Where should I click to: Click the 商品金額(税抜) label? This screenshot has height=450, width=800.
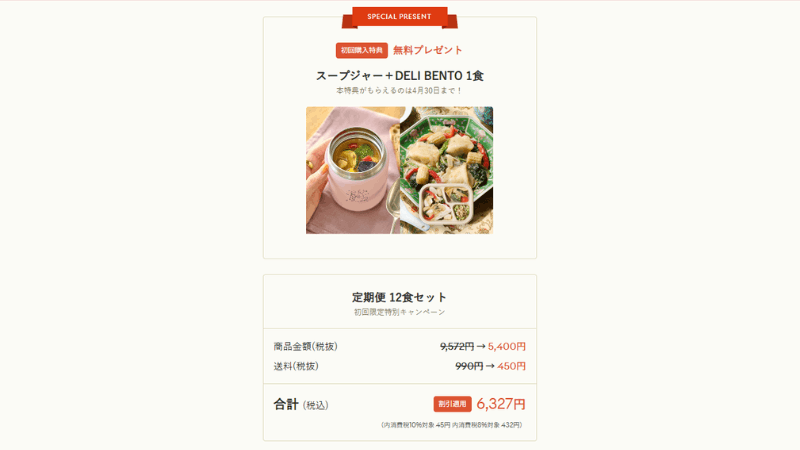306,346
